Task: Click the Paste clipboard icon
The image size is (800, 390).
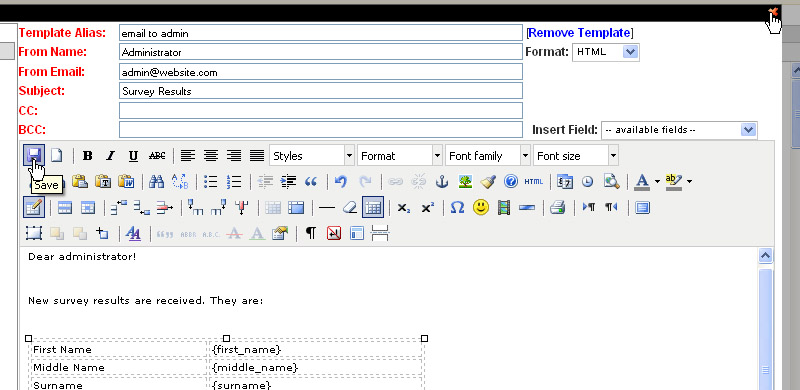Action: coord(79,181)
